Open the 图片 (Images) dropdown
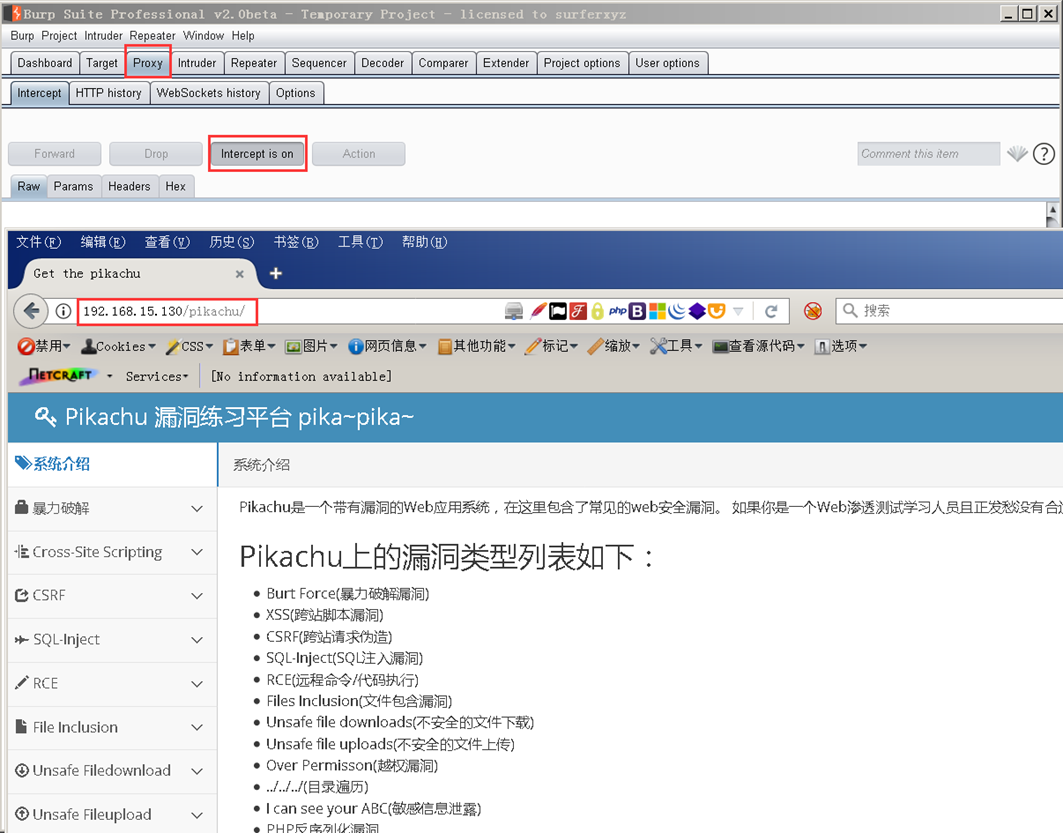The height and width of the screenshot is (833, 1063). click(x=312, y=346)
